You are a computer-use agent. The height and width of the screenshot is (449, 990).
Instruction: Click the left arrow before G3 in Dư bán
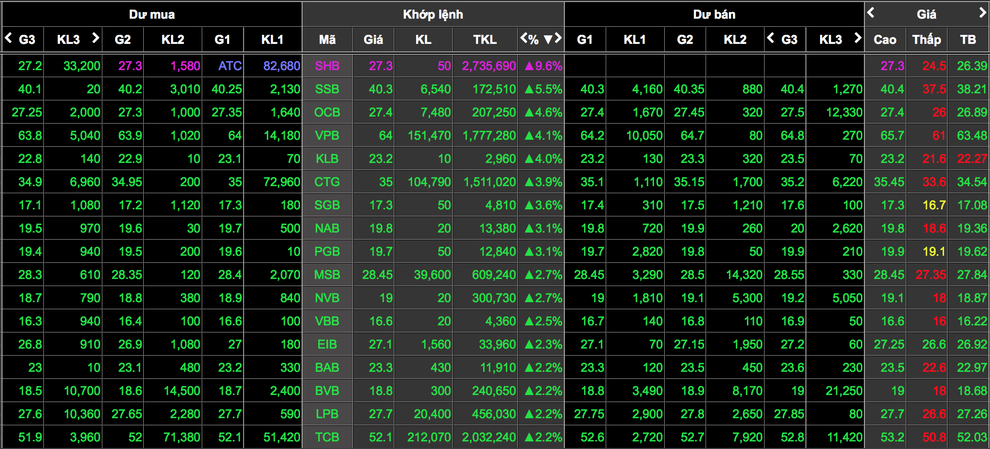[771, 38]
